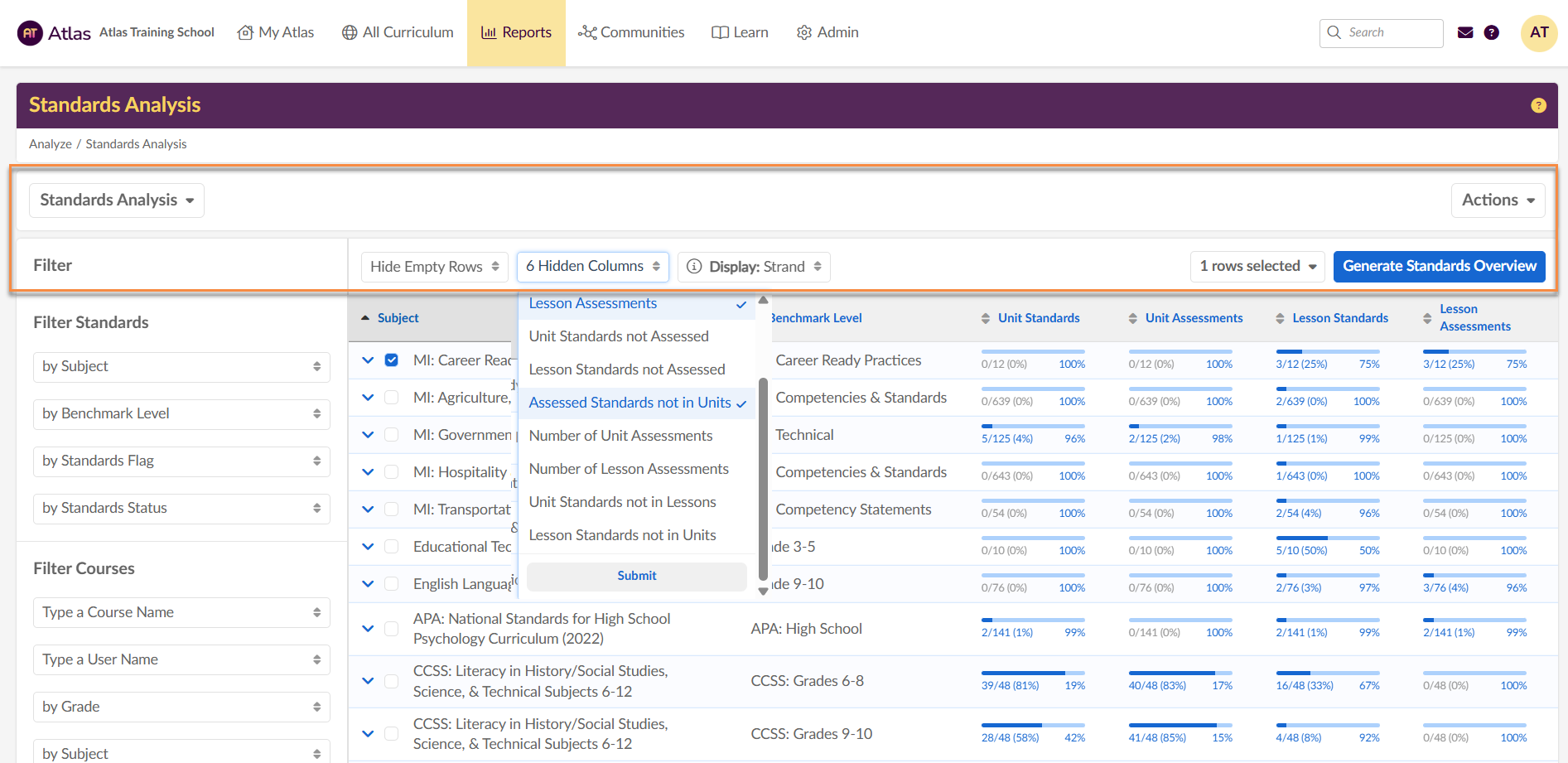1568x763 pixels.
Task: Select the APA National Standards row checkbox
Action: click(392, 629)
